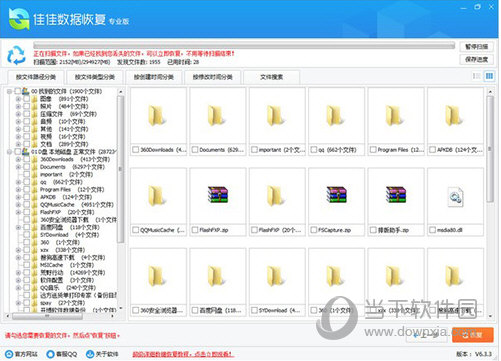Screen dimensions: 501x361
Task: Select the msdia80.dll file icon
Action: pos(455,197)
